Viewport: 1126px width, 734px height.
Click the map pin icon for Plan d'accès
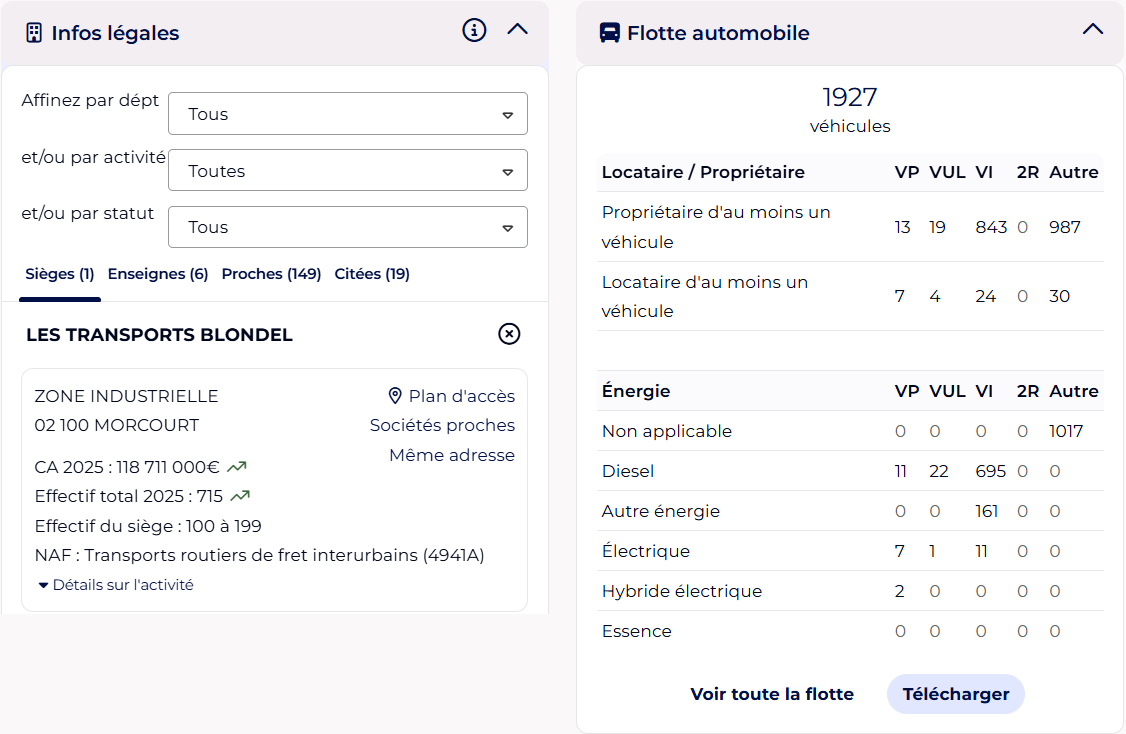[x=394, y=396]
